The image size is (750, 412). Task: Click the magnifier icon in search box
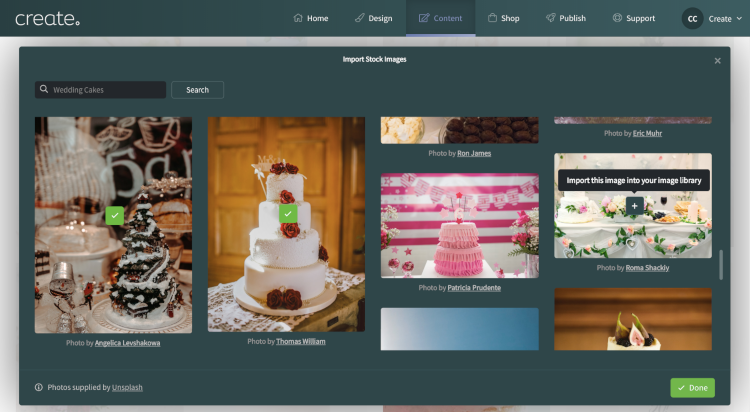tap(44, 89)
